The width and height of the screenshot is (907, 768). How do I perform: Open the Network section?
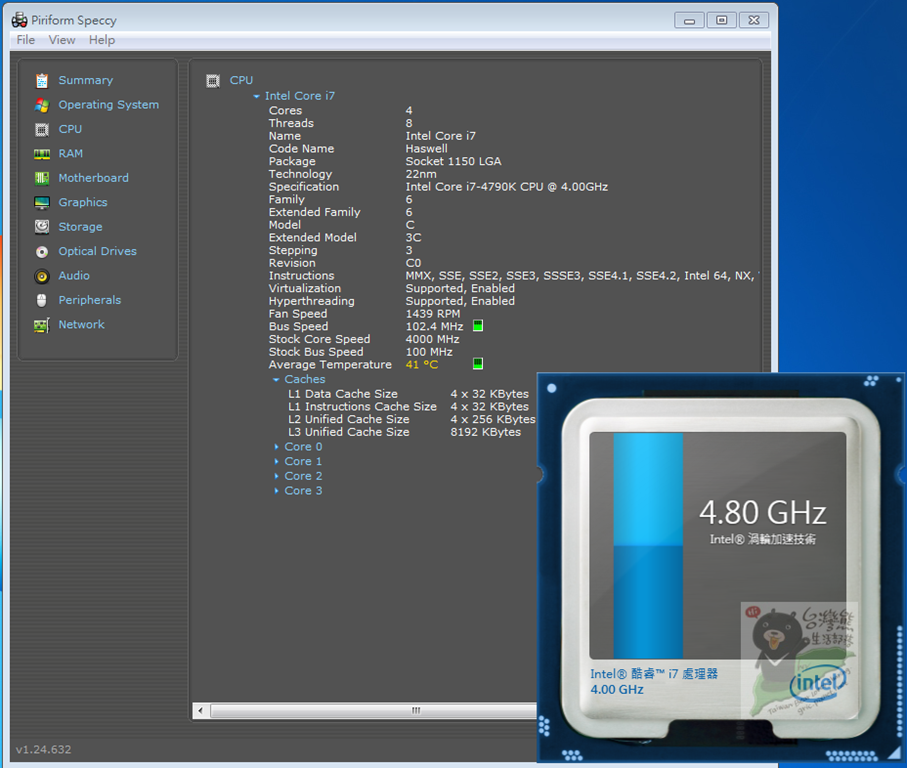82,324
